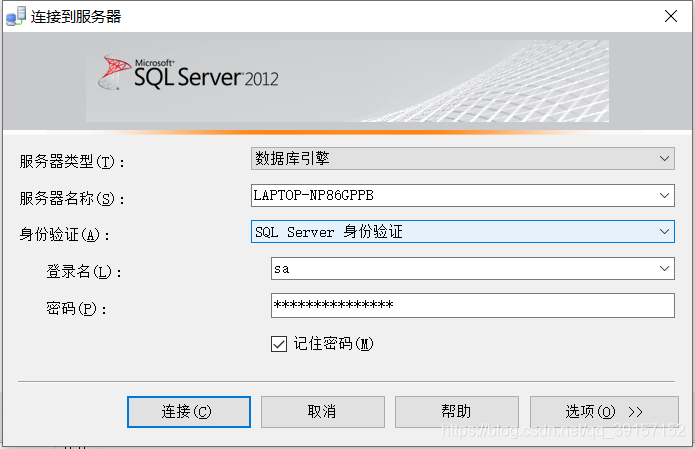Click into the password (密码) field
This screenshot has height=449, width=695.
[x=472, y=305]
